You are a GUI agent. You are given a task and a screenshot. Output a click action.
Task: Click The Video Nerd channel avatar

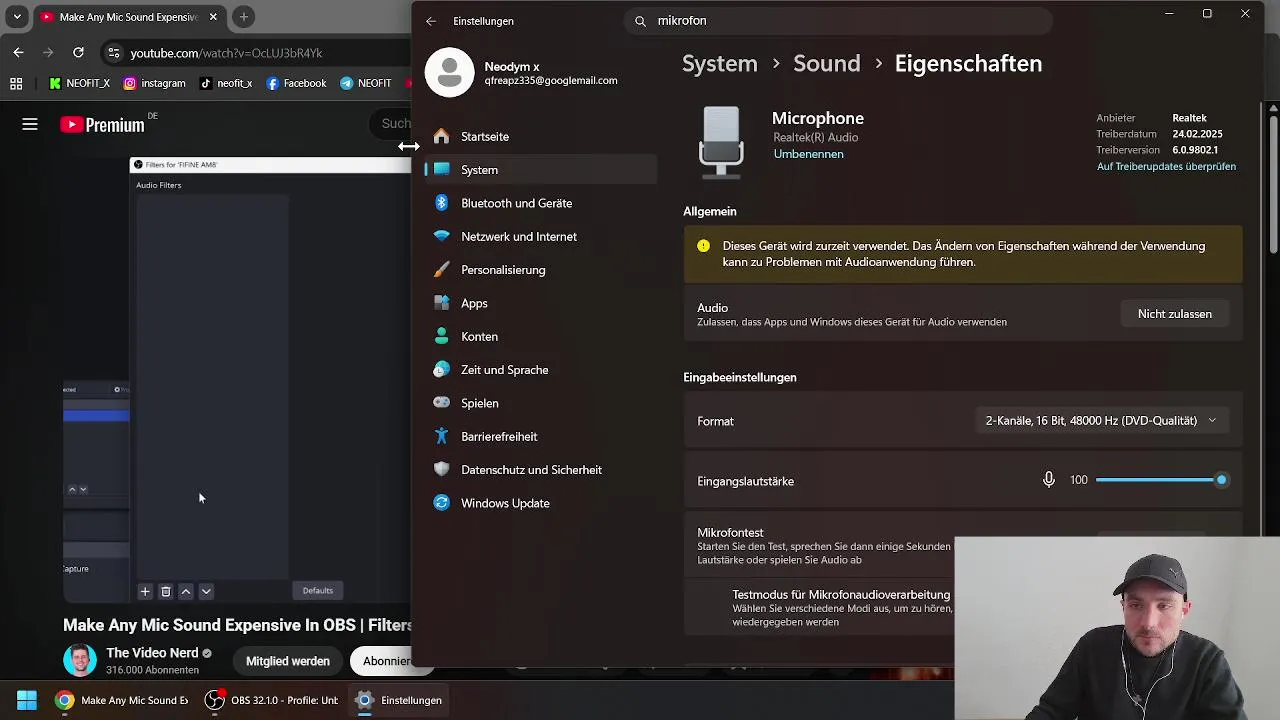click(x=80, y=660)
